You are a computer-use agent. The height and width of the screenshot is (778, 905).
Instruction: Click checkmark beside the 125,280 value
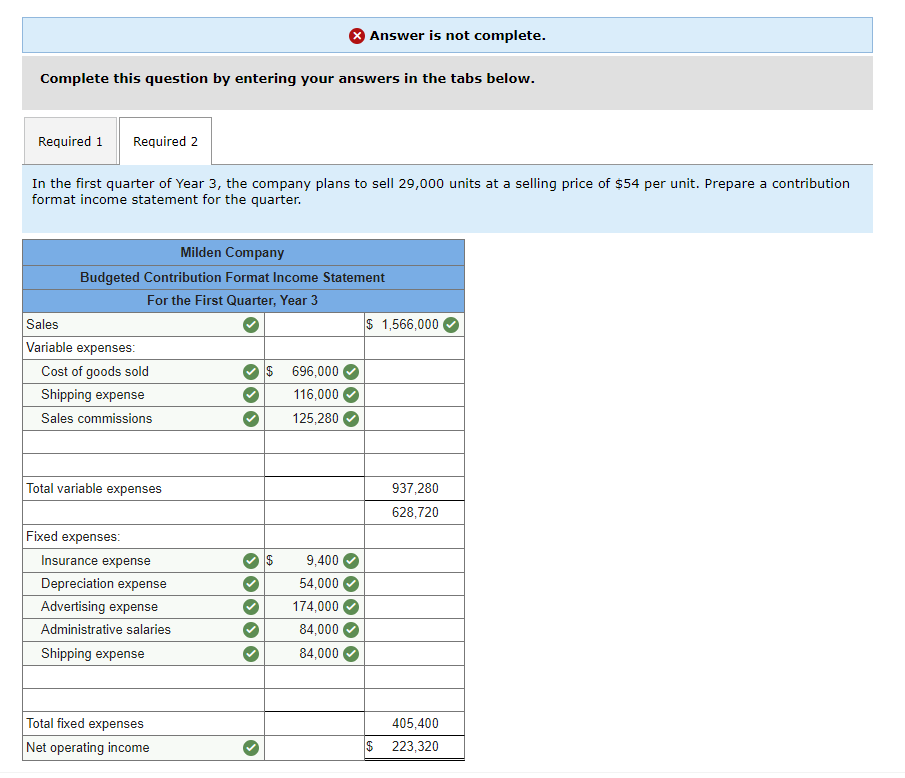coord(351,418)
